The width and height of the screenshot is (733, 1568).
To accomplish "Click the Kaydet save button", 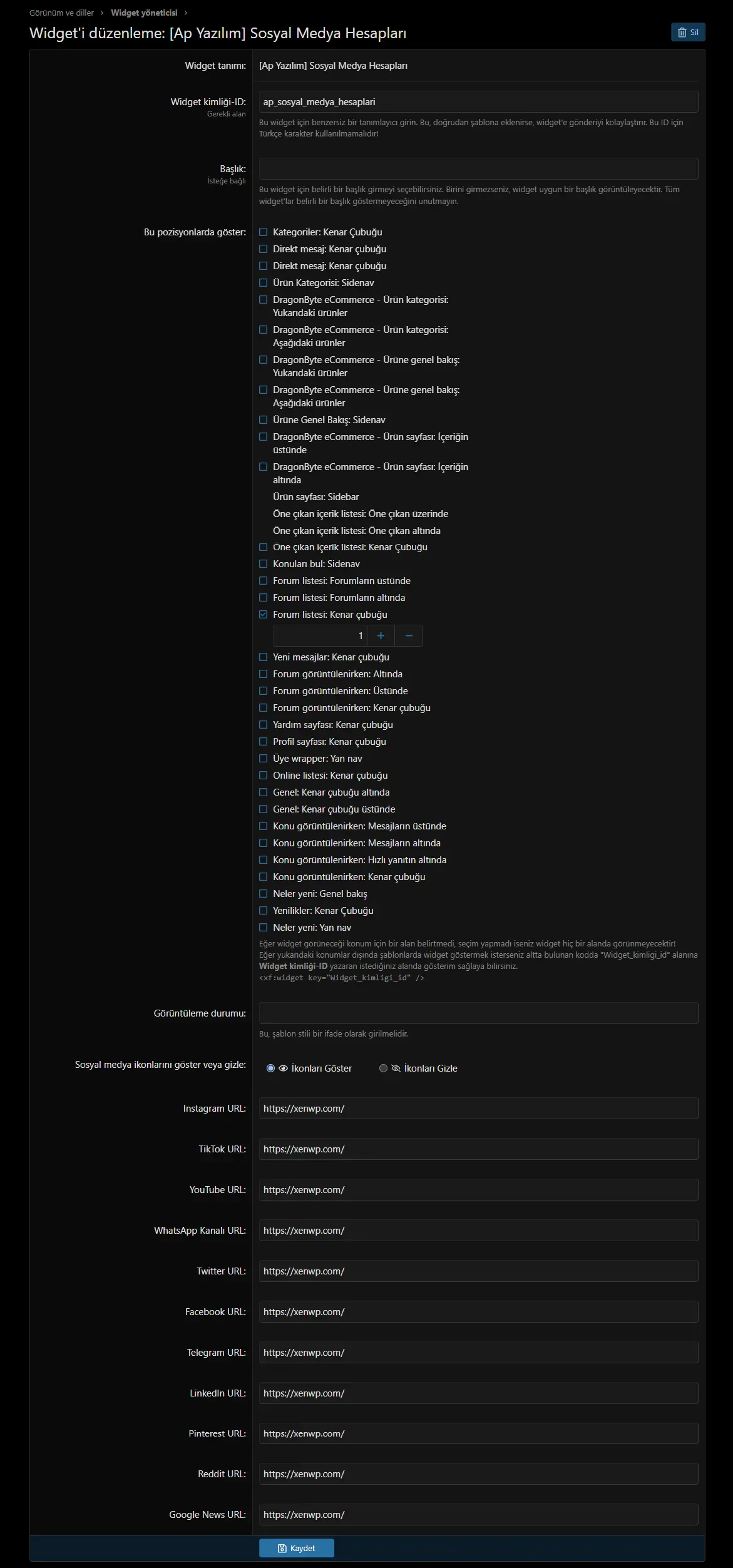I will [x=297, y=1548].
